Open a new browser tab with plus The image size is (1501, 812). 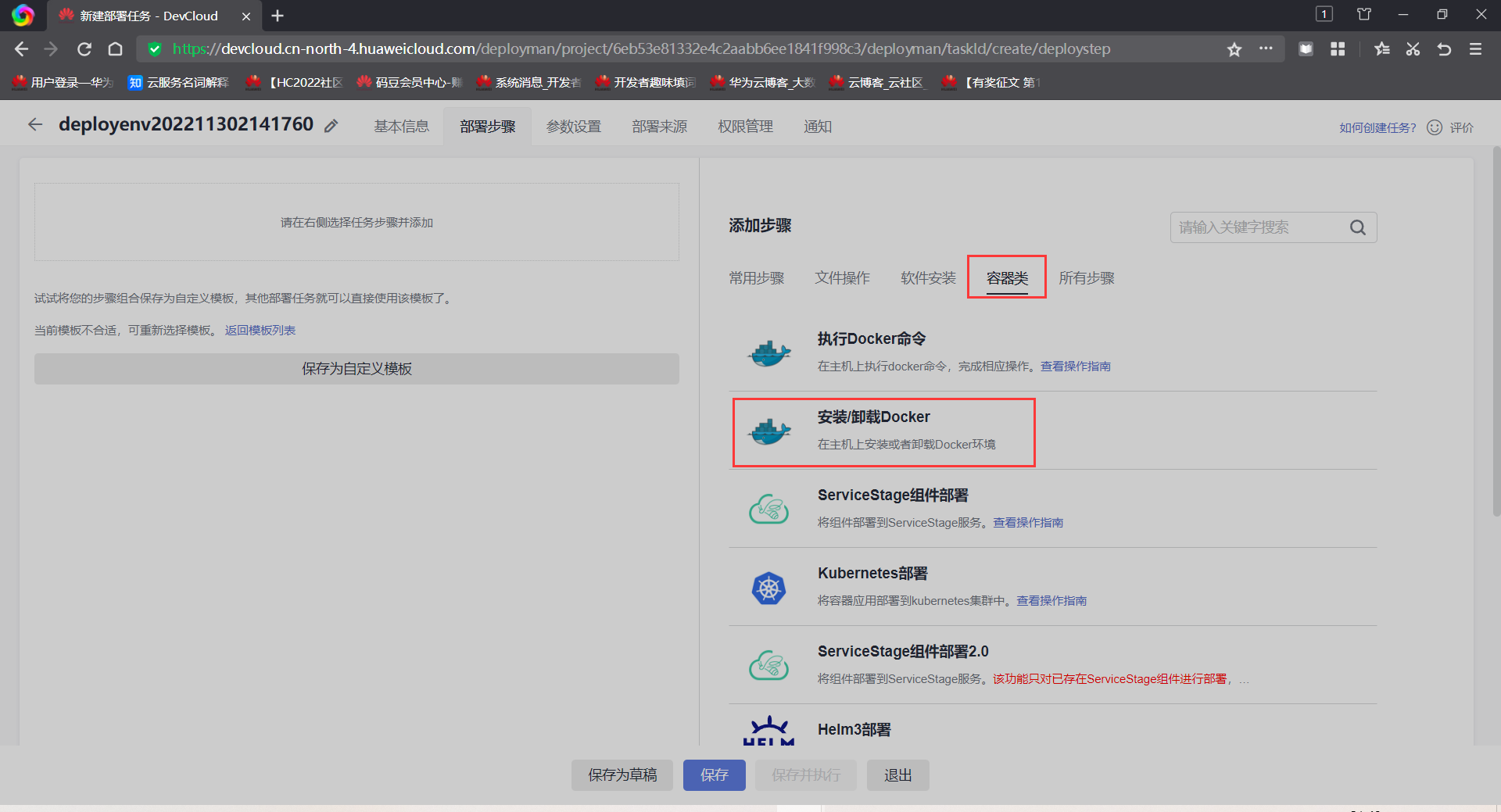pos(278,16)
